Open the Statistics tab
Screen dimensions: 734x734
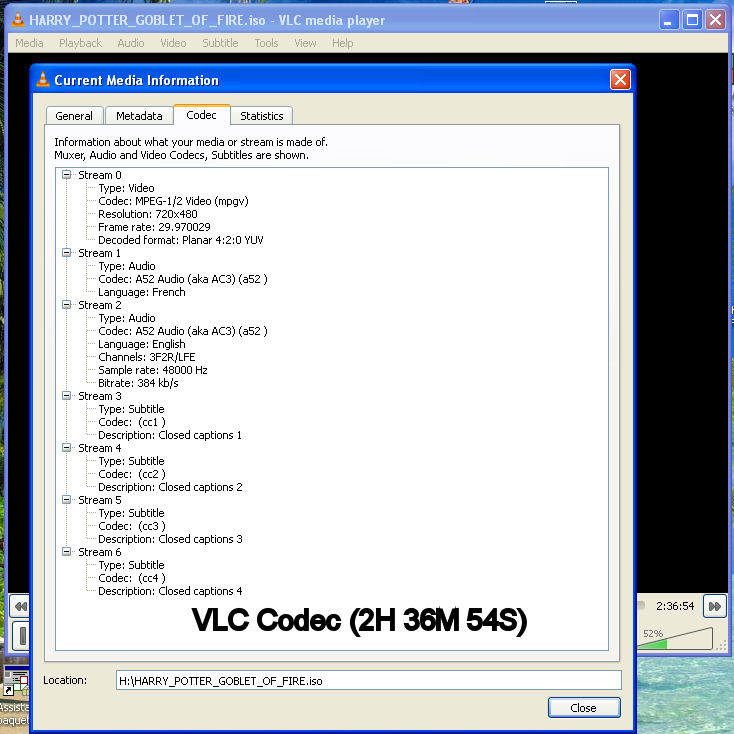261,116
